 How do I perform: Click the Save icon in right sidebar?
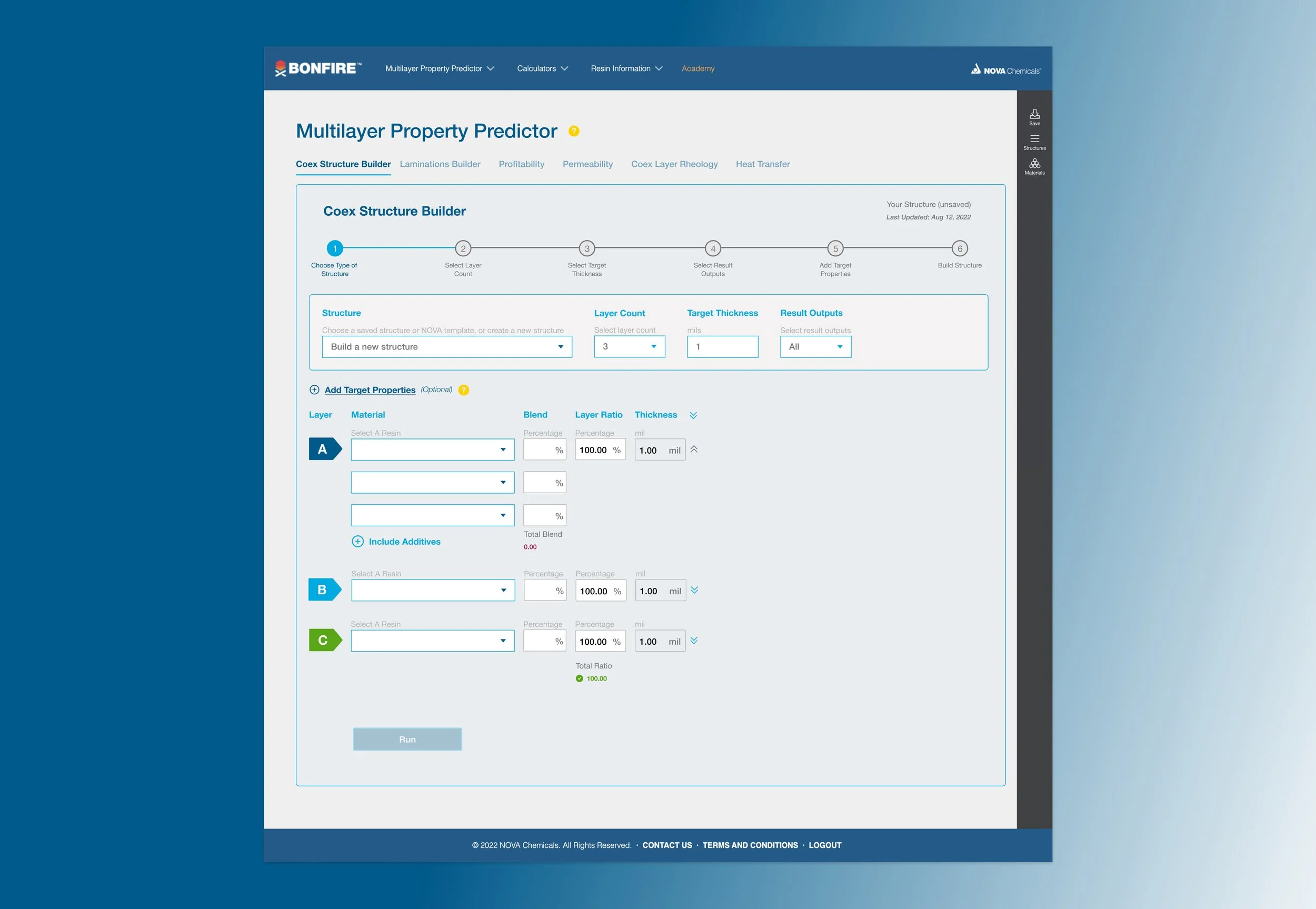[x=1034, y=116]
